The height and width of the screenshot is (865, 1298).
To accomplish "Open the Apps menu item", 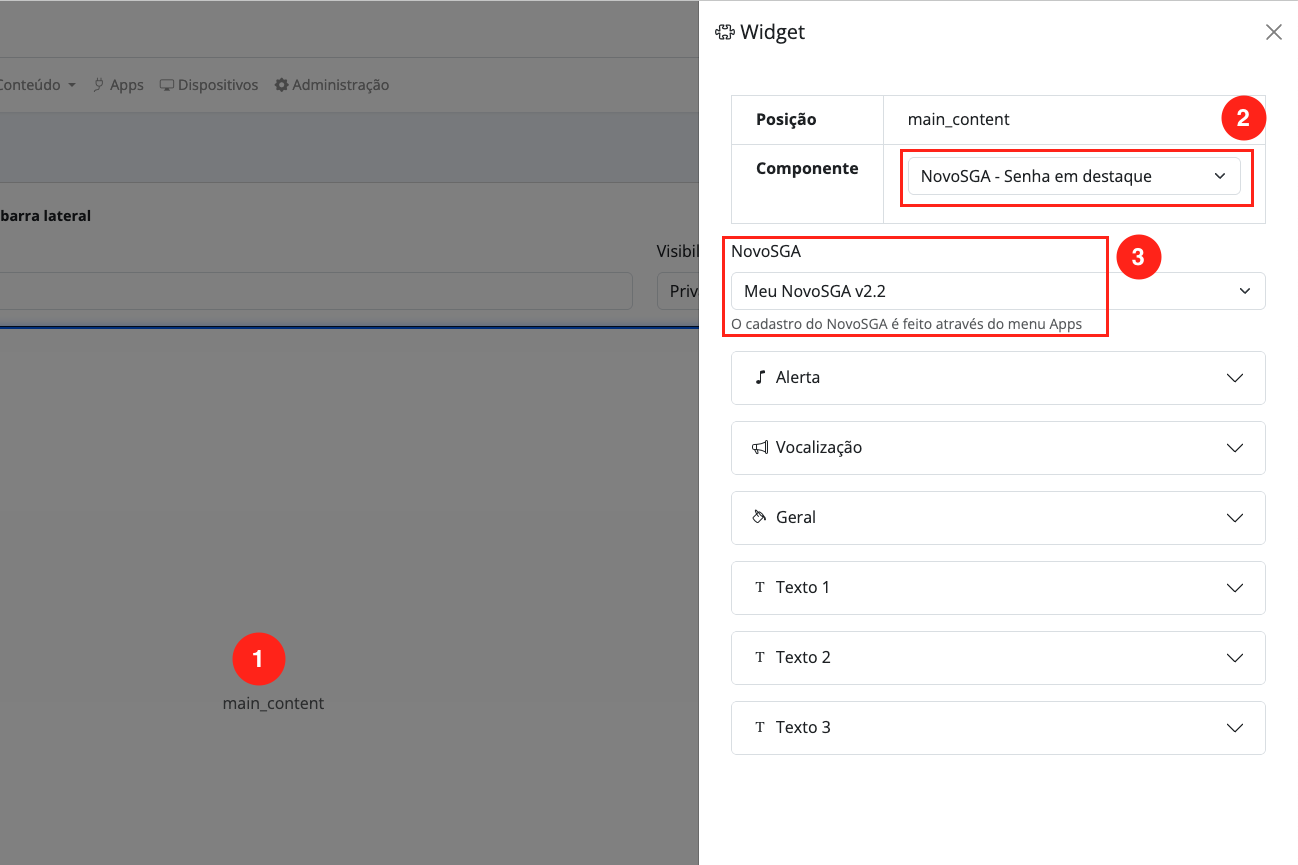I will (x=118, y=85).
